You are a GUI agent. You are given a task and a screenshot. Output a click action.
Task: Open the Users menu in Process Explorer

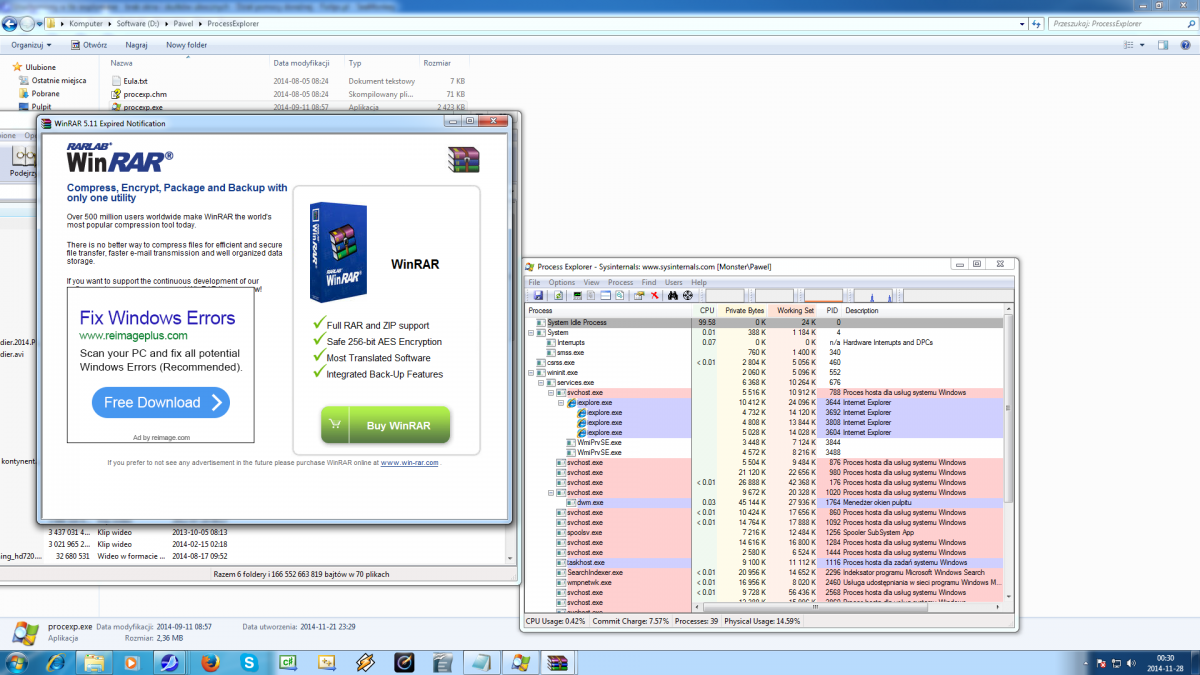pos(674,283)
